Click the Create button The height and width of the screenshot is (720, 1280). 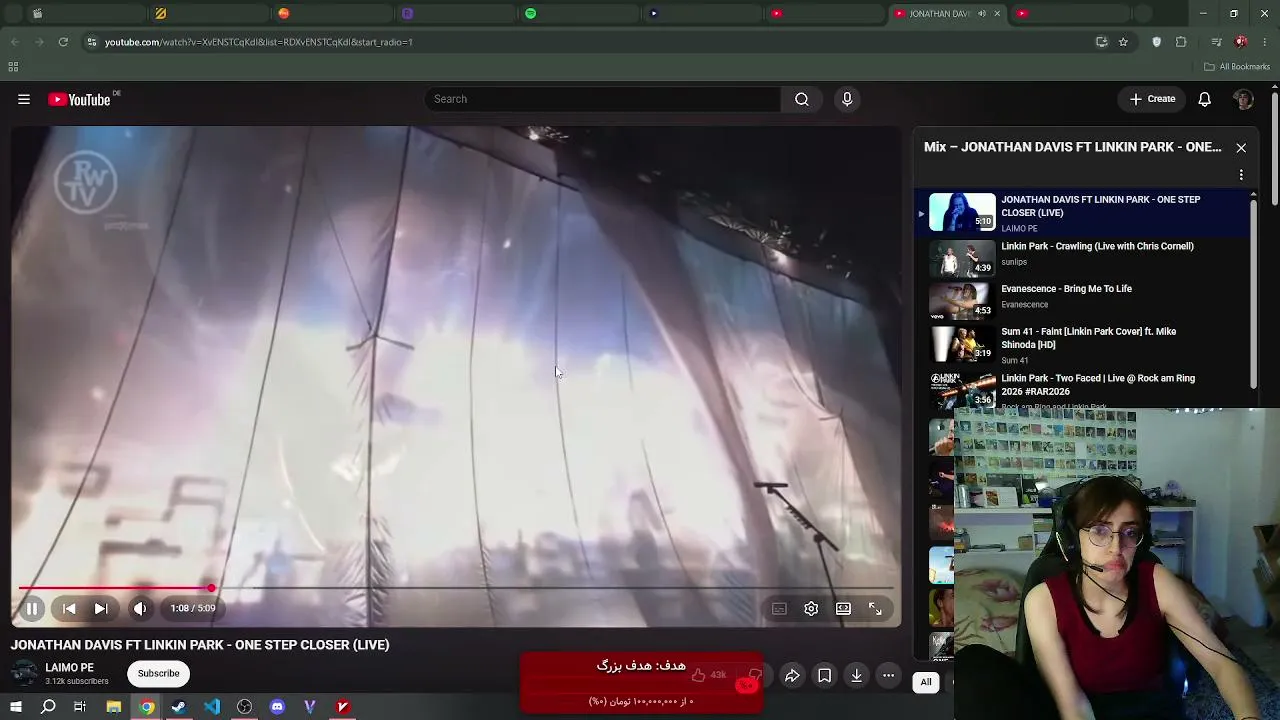[x=1152, y=99]
